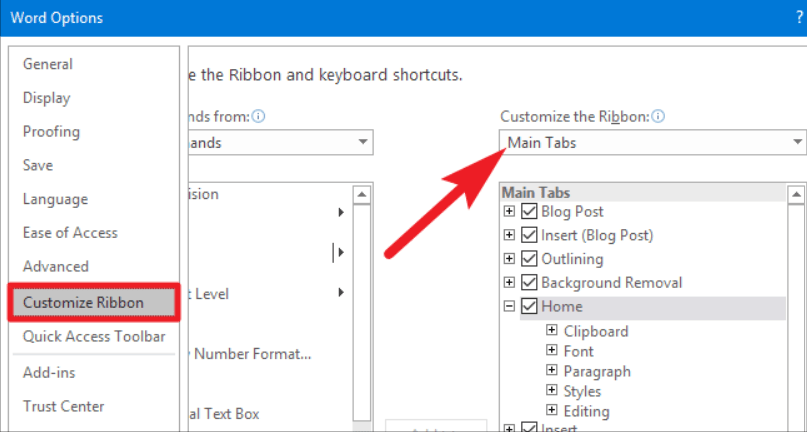Select the Styles group row
807x432 pixels.
pos(582,391)
